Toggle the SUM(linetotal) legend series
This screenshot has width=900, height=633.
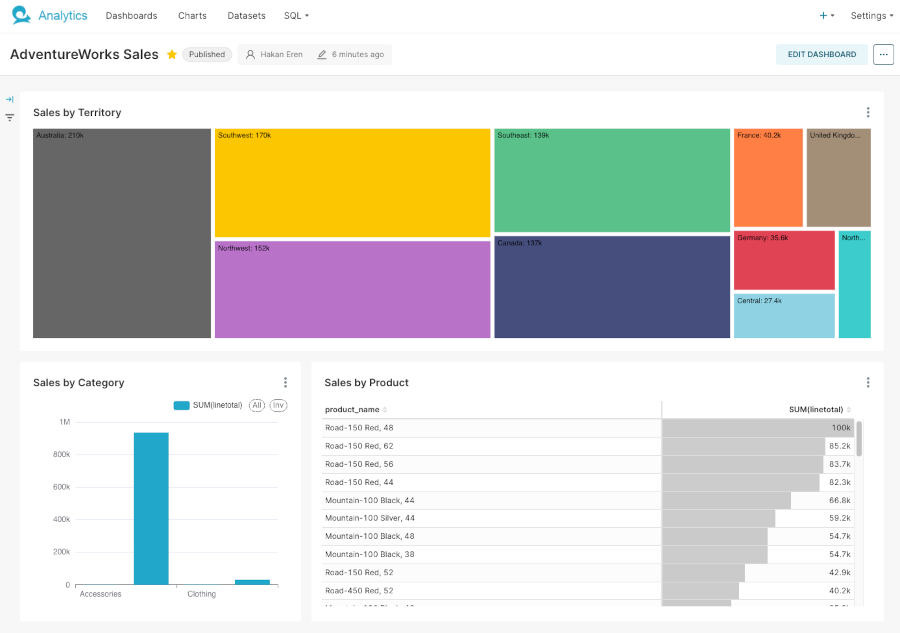[208, 405]
